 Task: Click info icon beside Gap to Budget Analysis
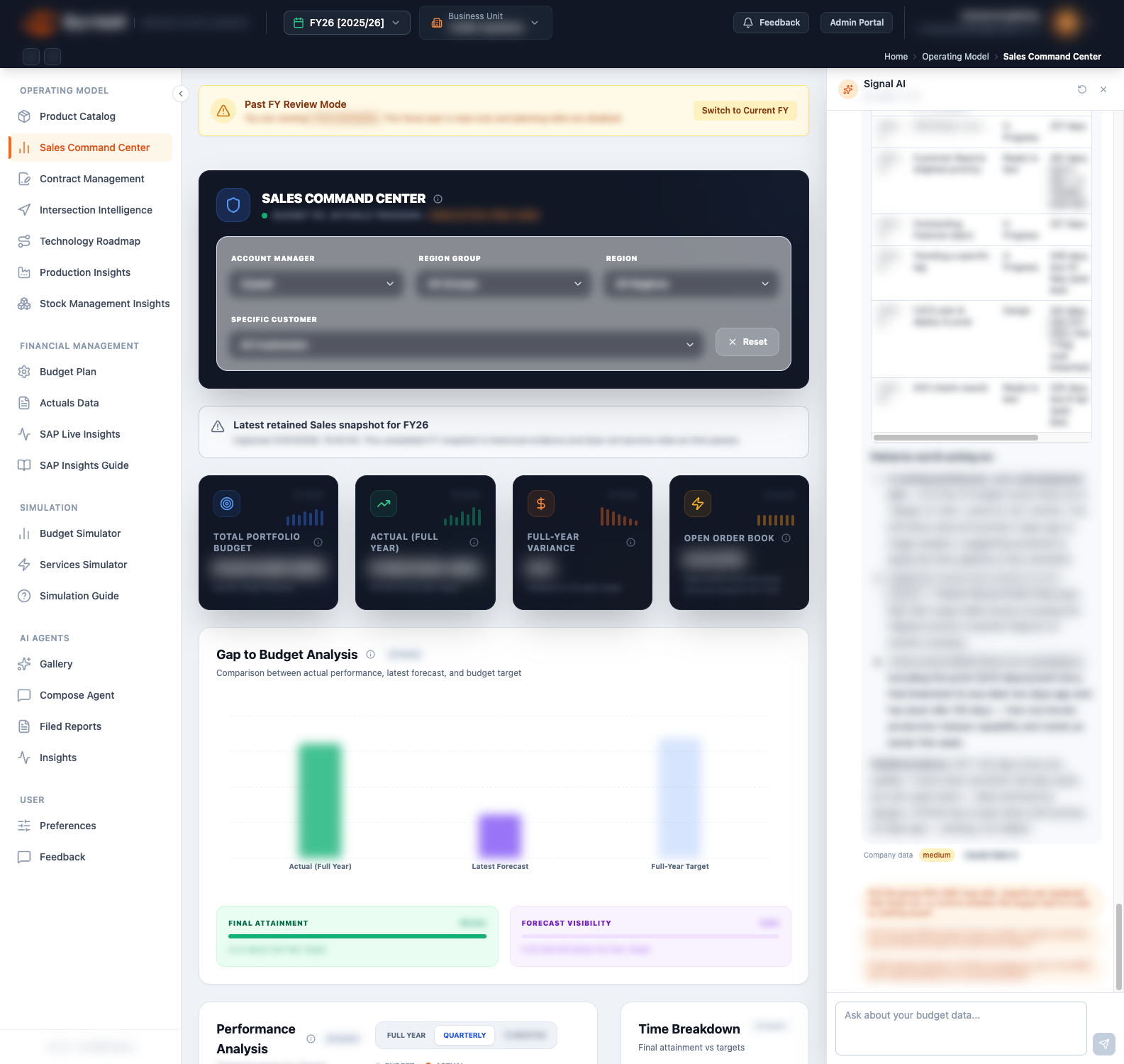370,655
